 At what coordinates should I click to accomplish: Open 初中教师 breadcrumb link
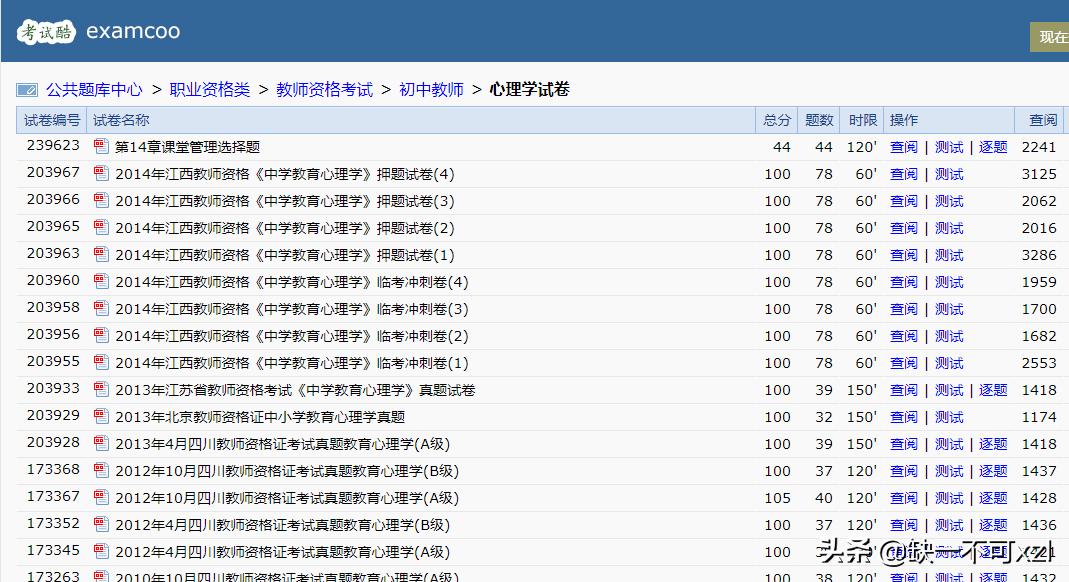[432, 90]
